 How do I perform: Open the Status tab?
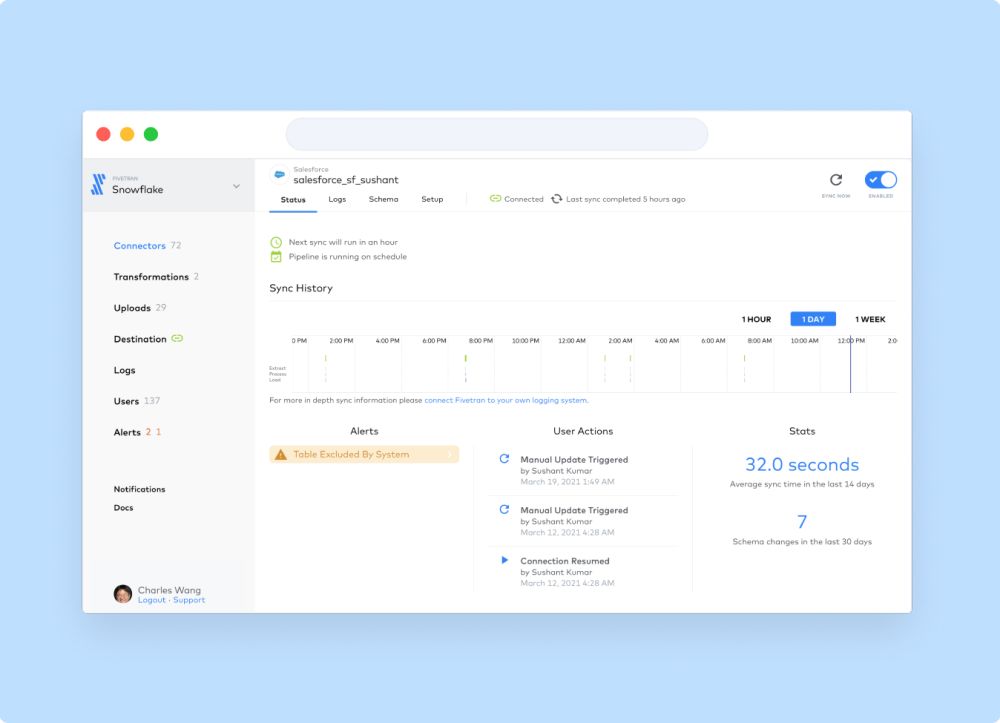point(293,200)
